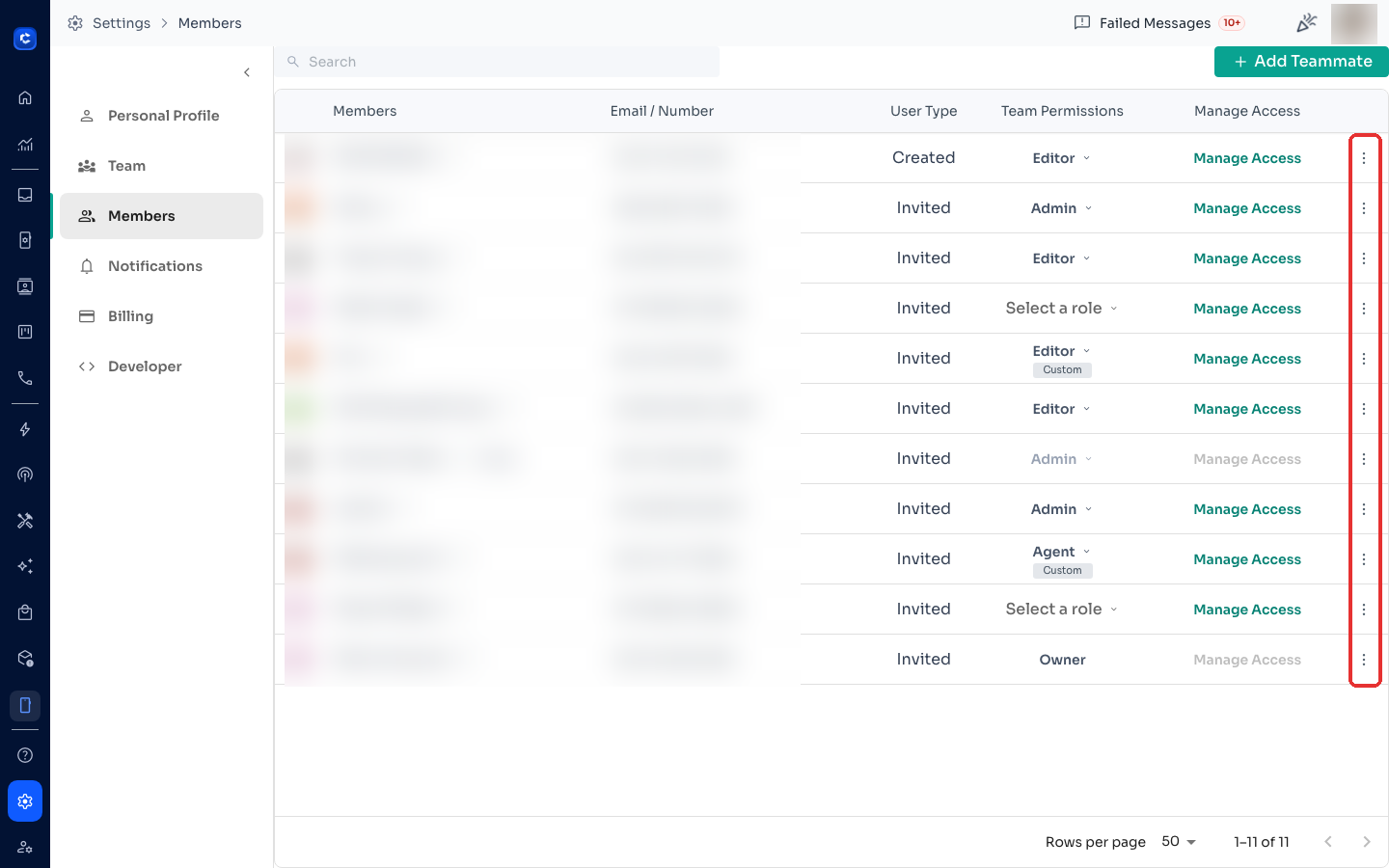
Task: Open the Team settings section
Action: click(161, 166)
